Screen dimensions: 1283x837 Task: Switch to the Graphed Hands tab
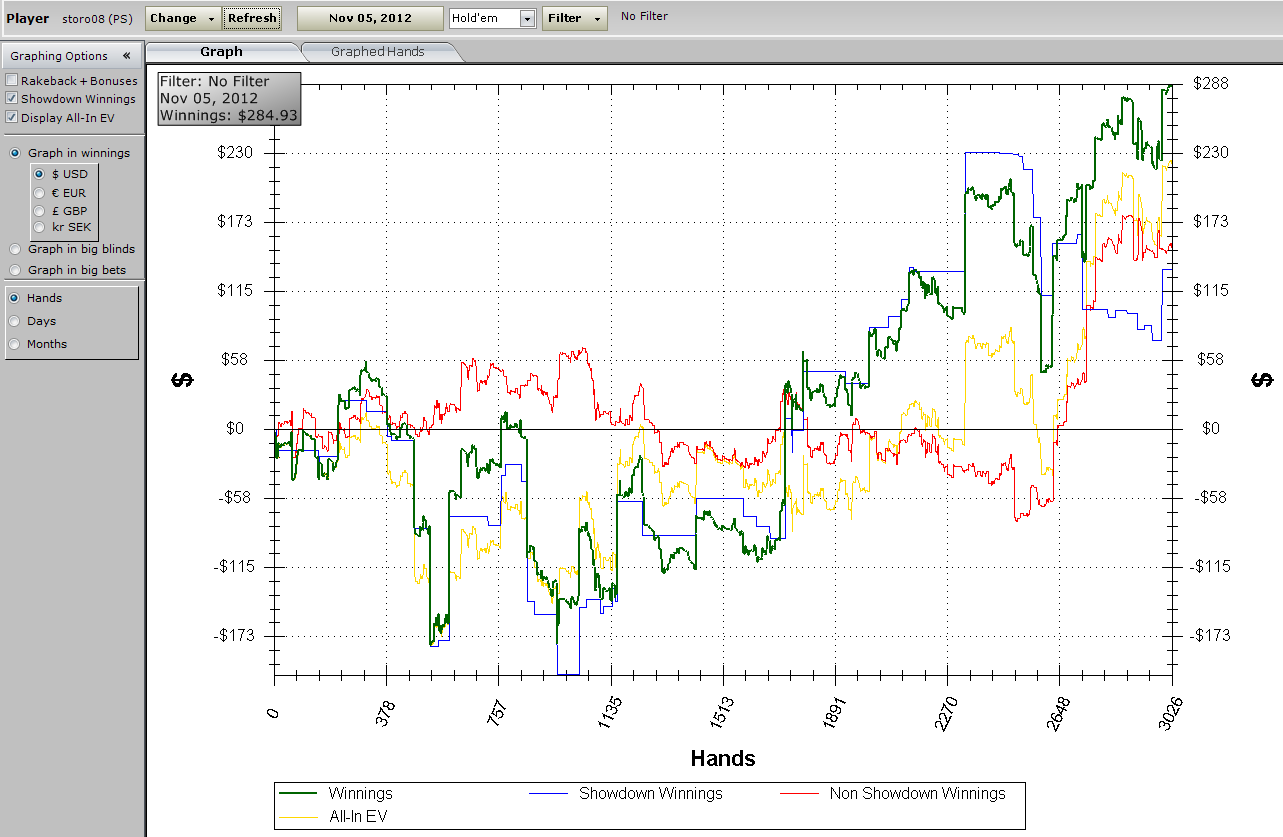377,52
